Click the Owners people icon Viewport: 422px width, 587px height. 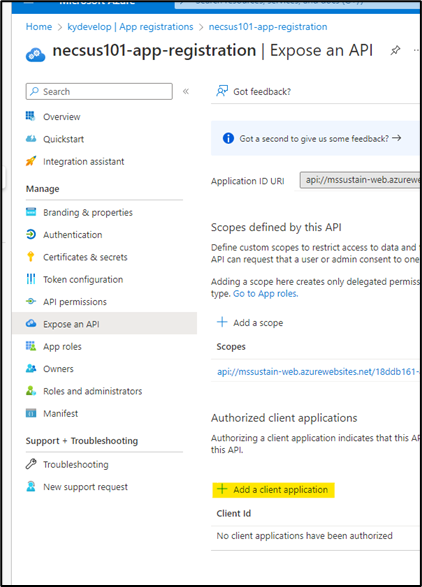tap(31, 369)
